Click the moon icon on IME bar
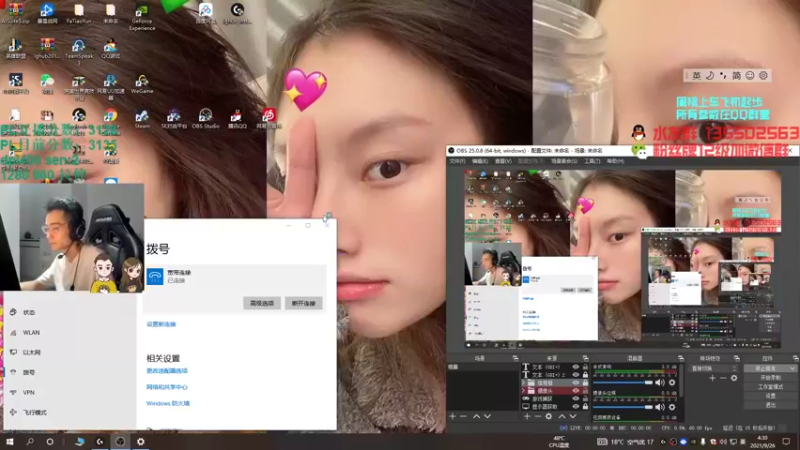Image resolution: width=800 pixels, height=450 pixels. pos(710,76)
